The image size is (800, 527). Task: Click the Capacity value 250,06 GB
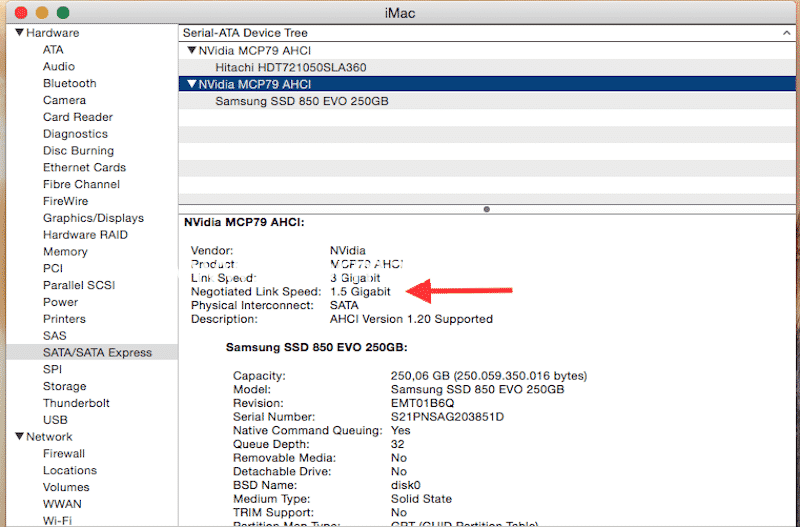click(489, 376)
